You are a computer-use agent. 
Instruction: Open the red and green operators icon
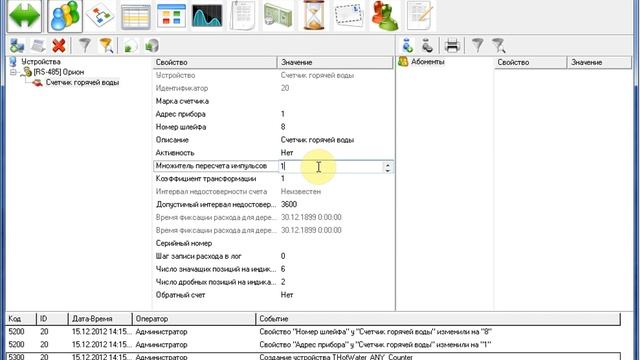(385, 16)
